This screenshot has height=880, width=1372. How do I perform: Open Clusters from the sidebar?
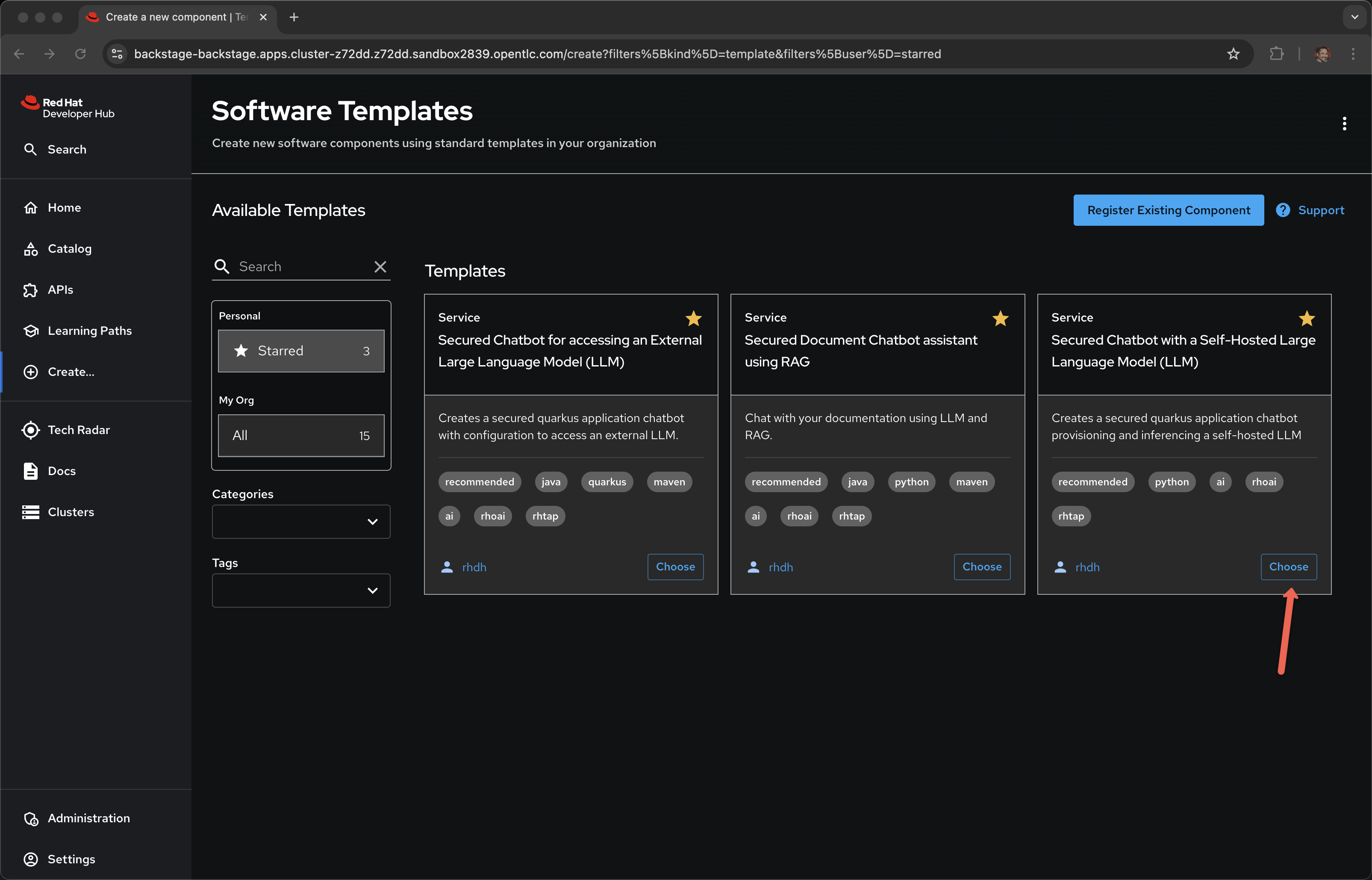[x=70, y=512]
